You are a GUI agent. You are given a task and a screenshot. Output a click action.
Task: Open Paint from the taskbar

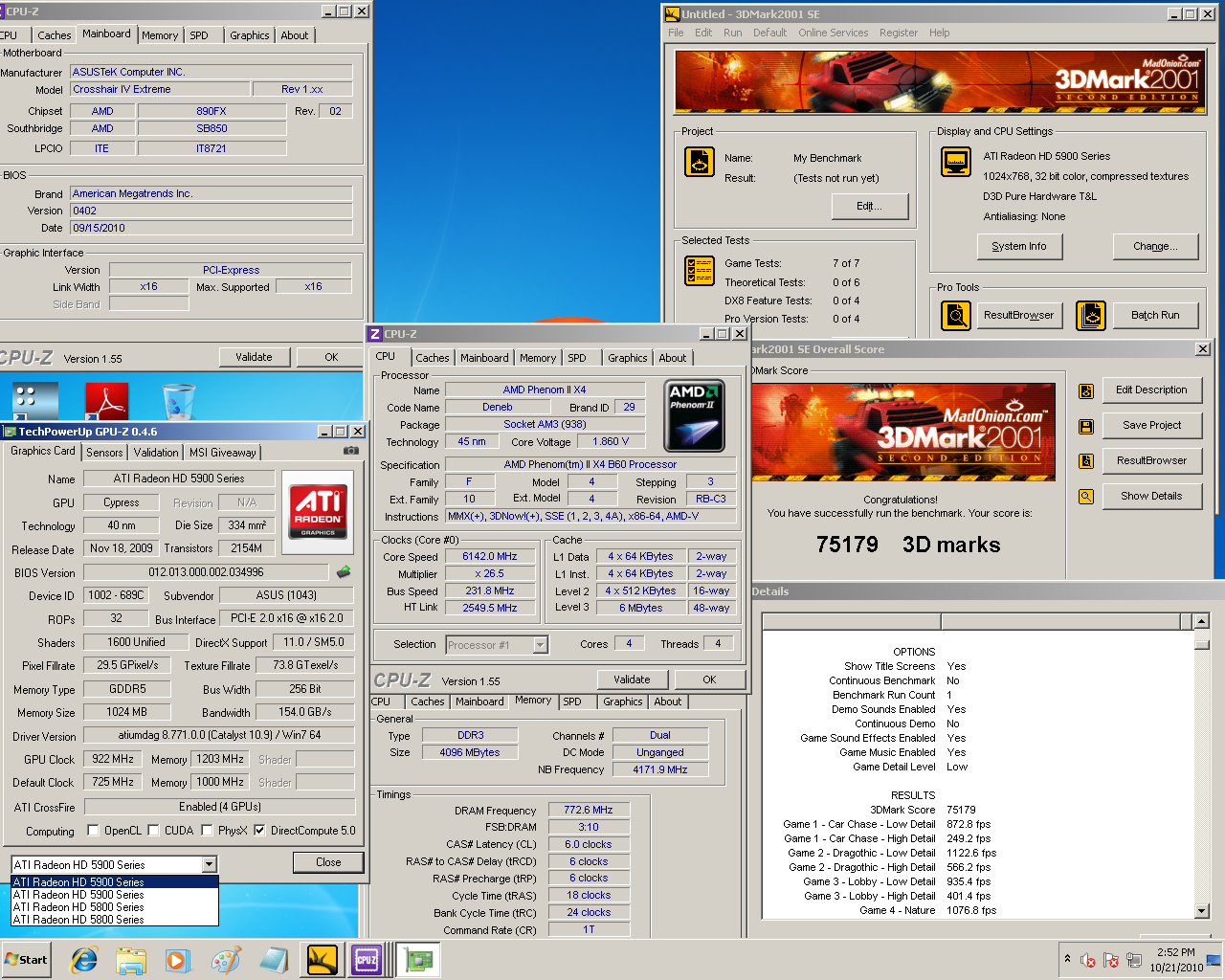click(226, 960)
